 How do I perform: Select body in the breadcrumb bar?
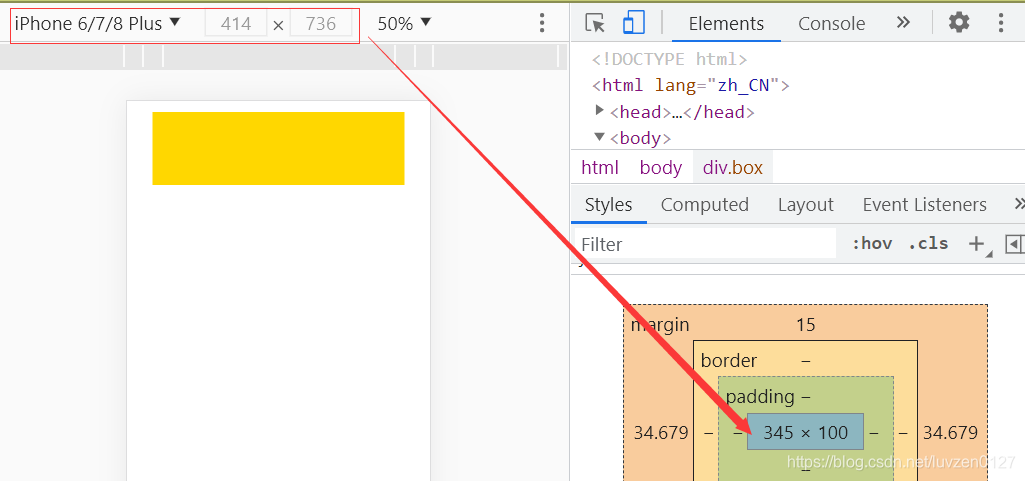661,168
